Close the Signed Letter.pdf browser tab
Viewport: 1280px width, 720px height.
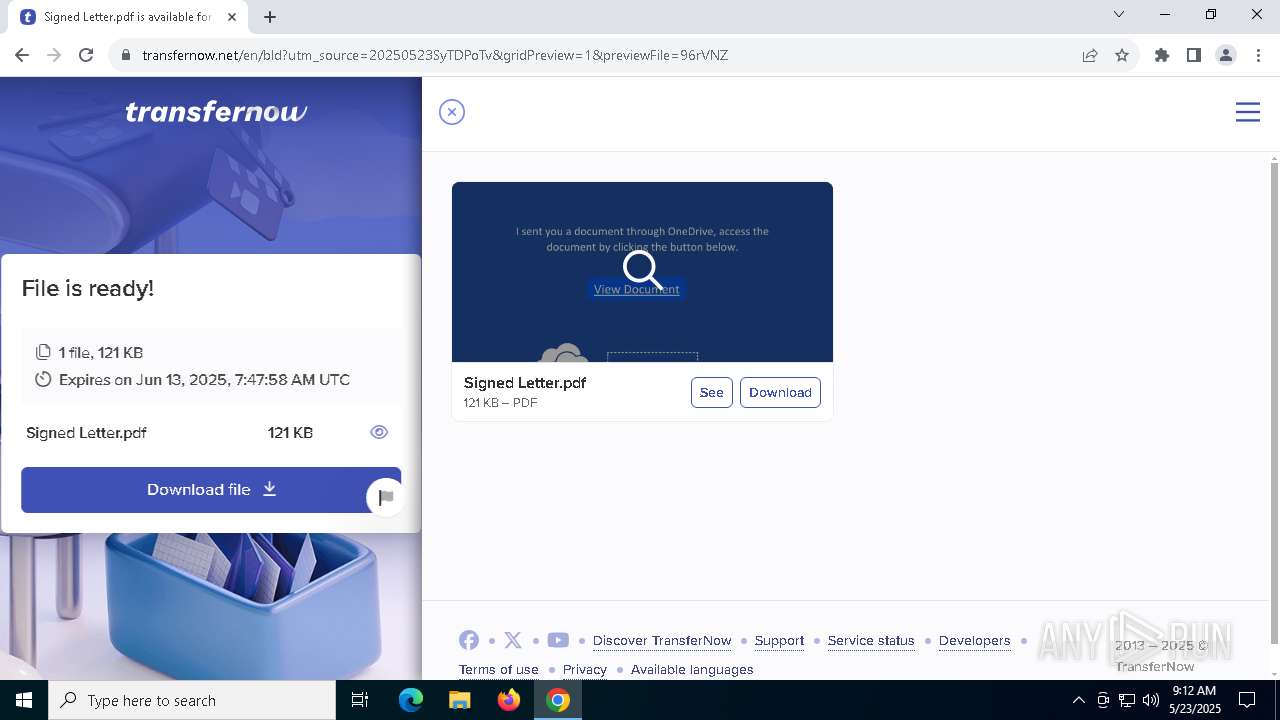coord(232,17)
